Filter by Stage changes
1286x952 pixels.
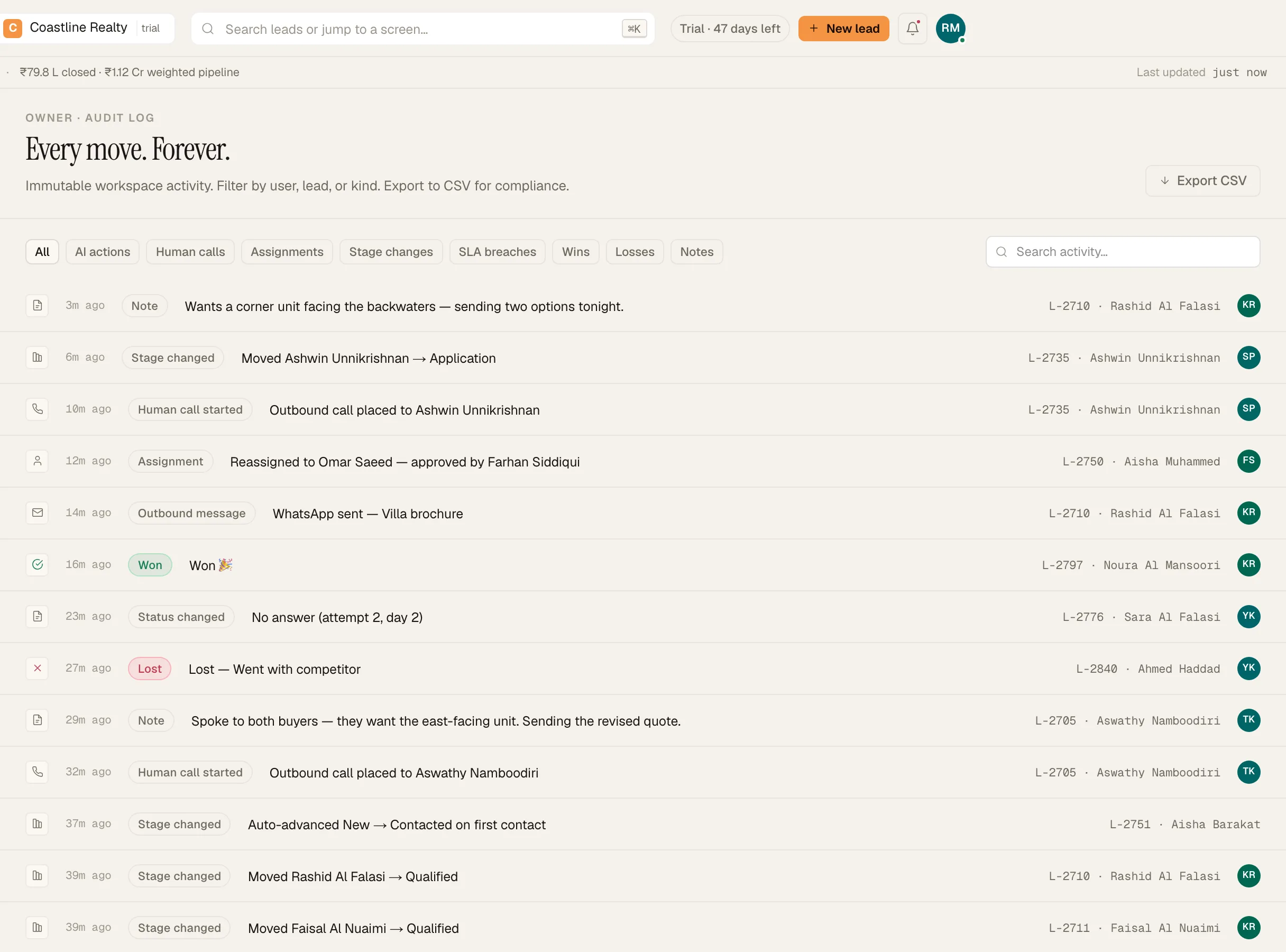tap(391, 252)
